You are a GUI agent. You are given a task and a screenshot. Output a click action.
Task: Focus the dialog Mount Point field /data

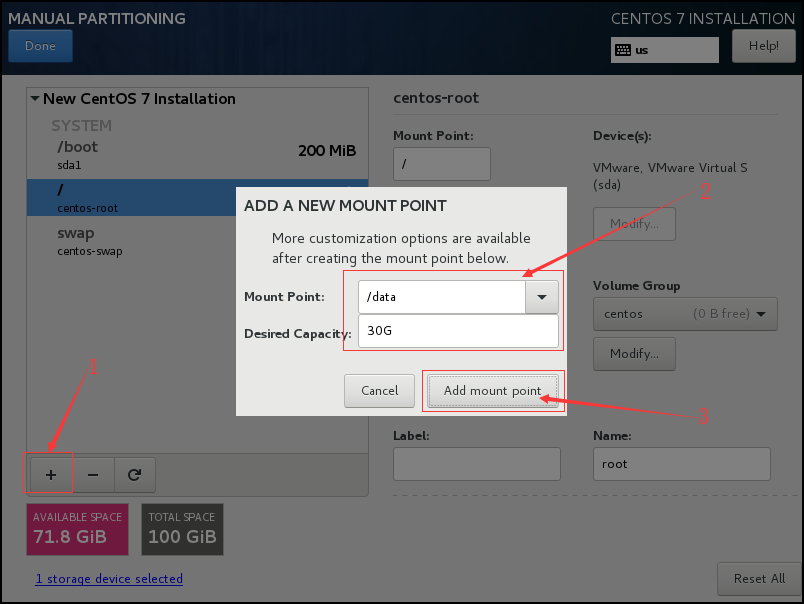tap(442, 297)
